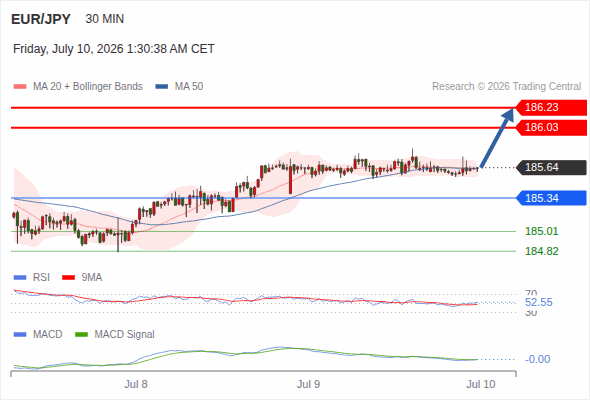Click the 185.01 support level label

coord(542,231)
